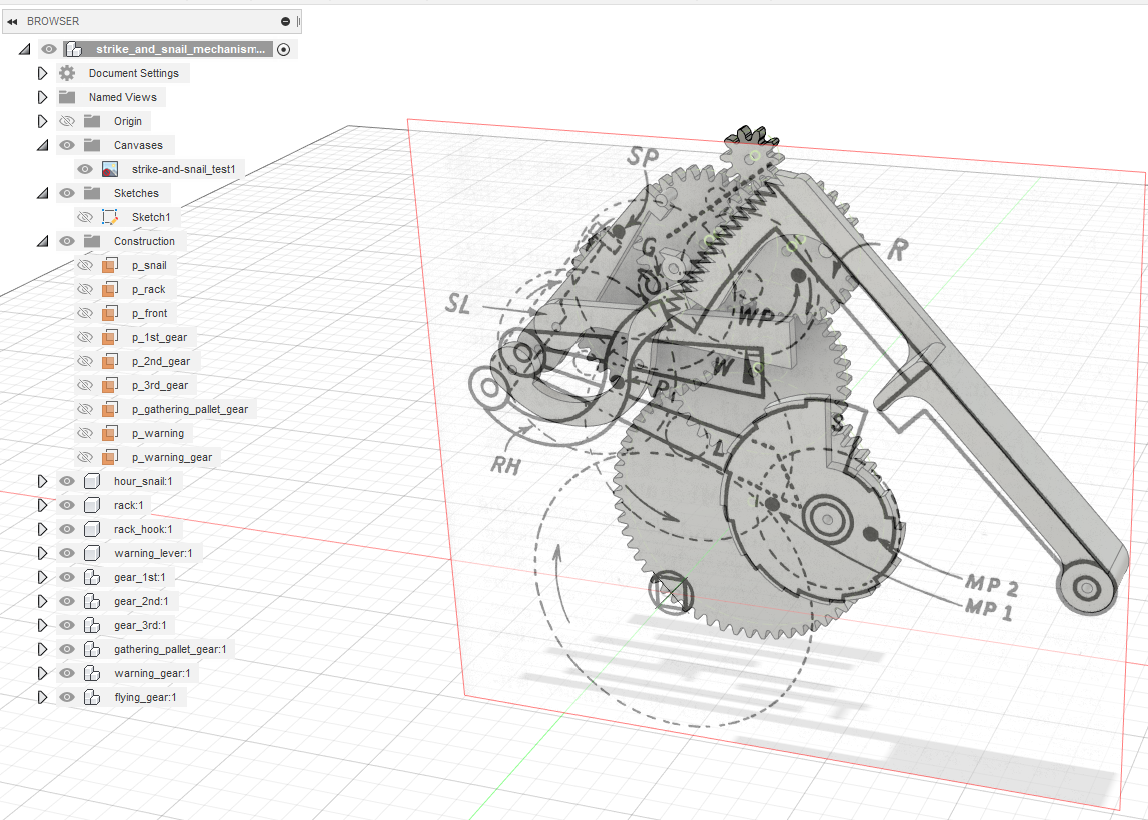
Task: Click the warning_lever:1 component icon
Action: (x=92, y=553)
